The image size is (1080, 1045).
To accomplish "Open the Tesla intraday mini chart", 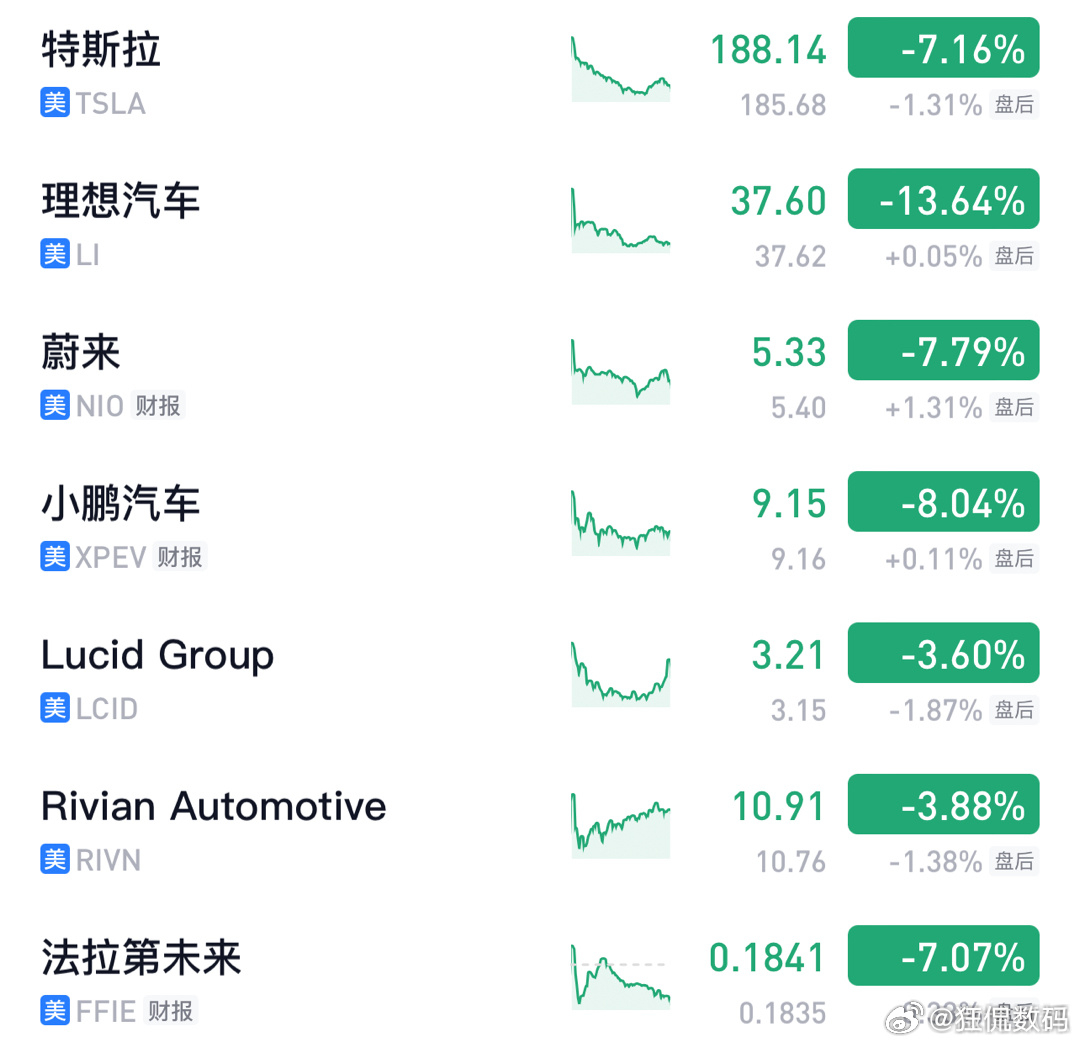I will click(621, 69).
